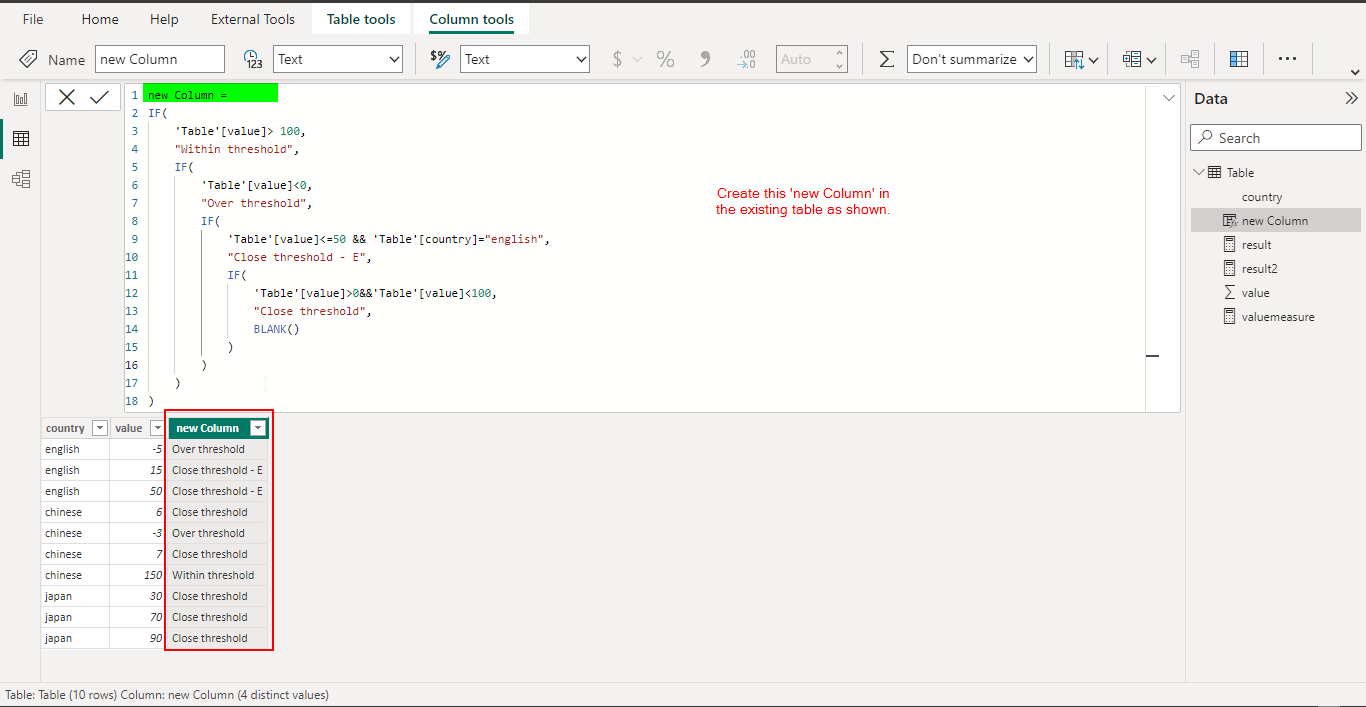Viewport: 1366px width, 707px height.
Task: Select new Column field in Data pane
Action: point(1275,221)
